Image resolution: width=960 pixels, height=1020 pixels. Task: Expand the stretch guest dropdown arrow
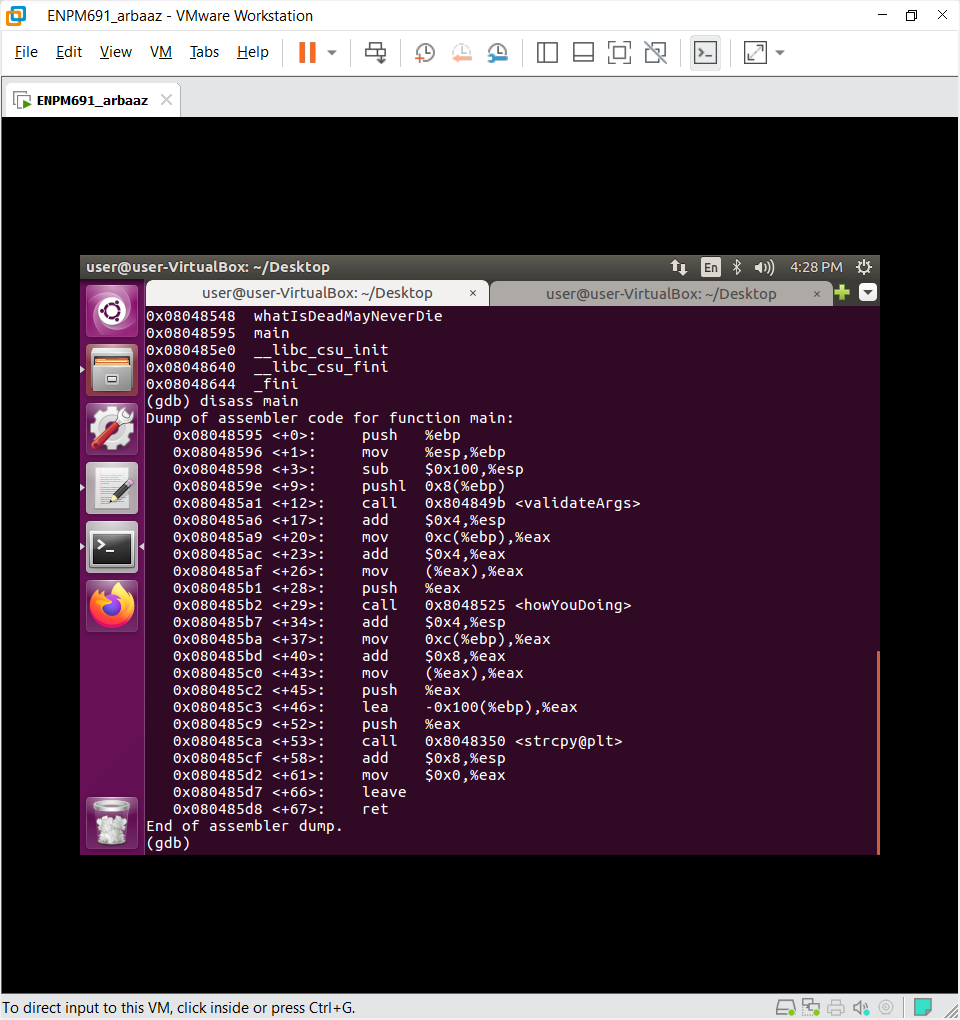point(780,53)
